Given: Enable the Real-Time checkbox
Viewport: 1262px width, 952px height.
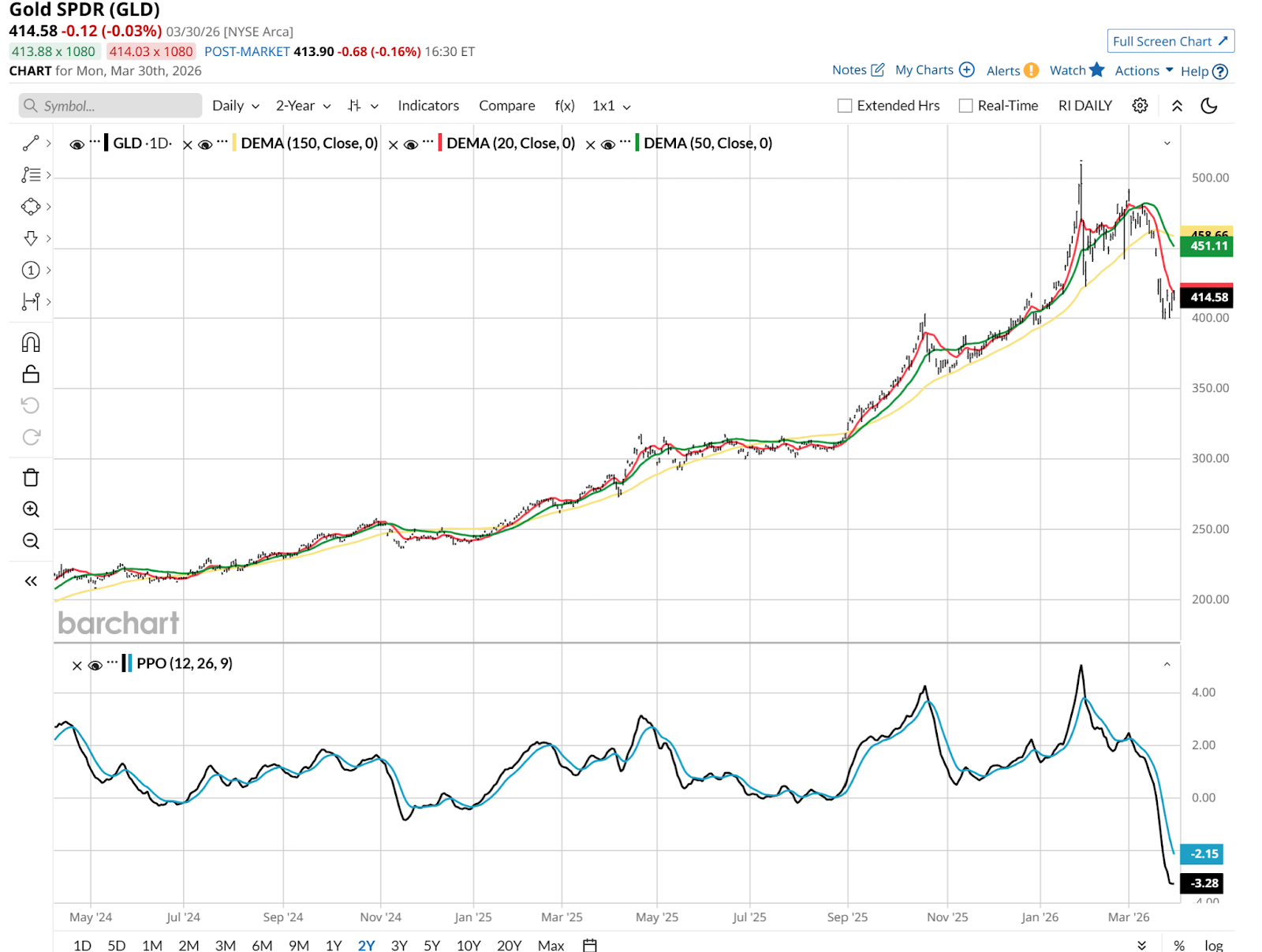Looking at the screenshot, I should click(x=965, y=106).
